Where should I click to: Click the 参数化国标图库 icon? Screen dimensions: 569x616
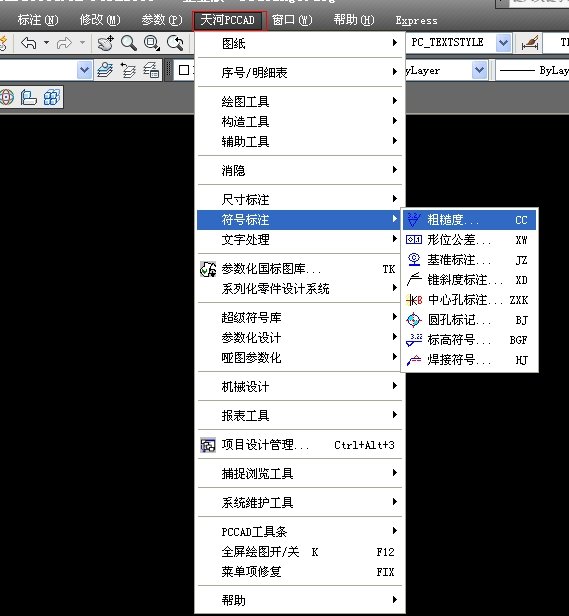(208, 269)
